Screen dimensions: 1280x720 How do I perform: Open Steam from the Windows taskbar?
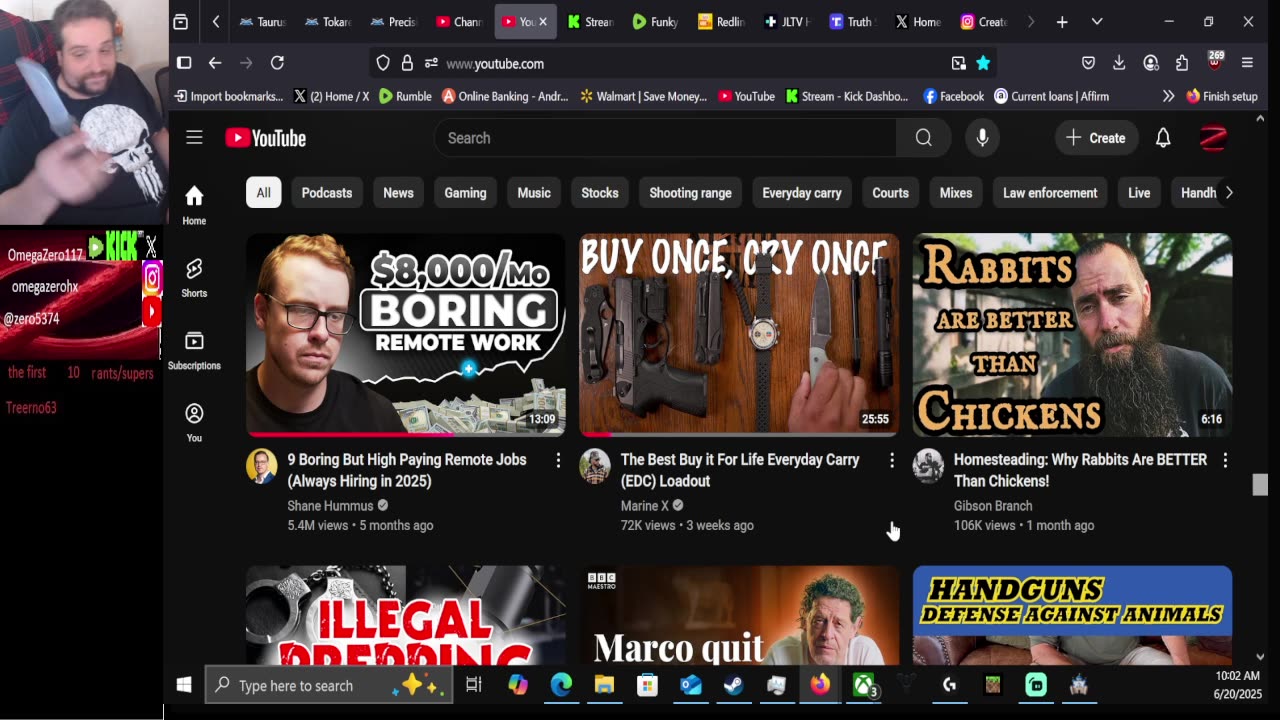[733, 685]
